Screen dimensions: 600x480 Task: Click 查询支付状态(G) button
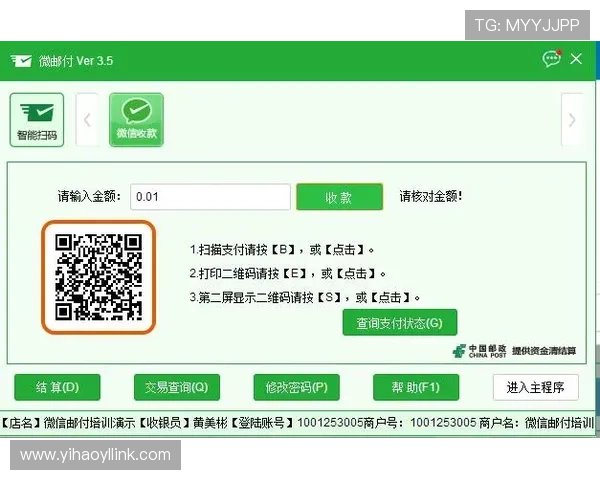[399, 323]
